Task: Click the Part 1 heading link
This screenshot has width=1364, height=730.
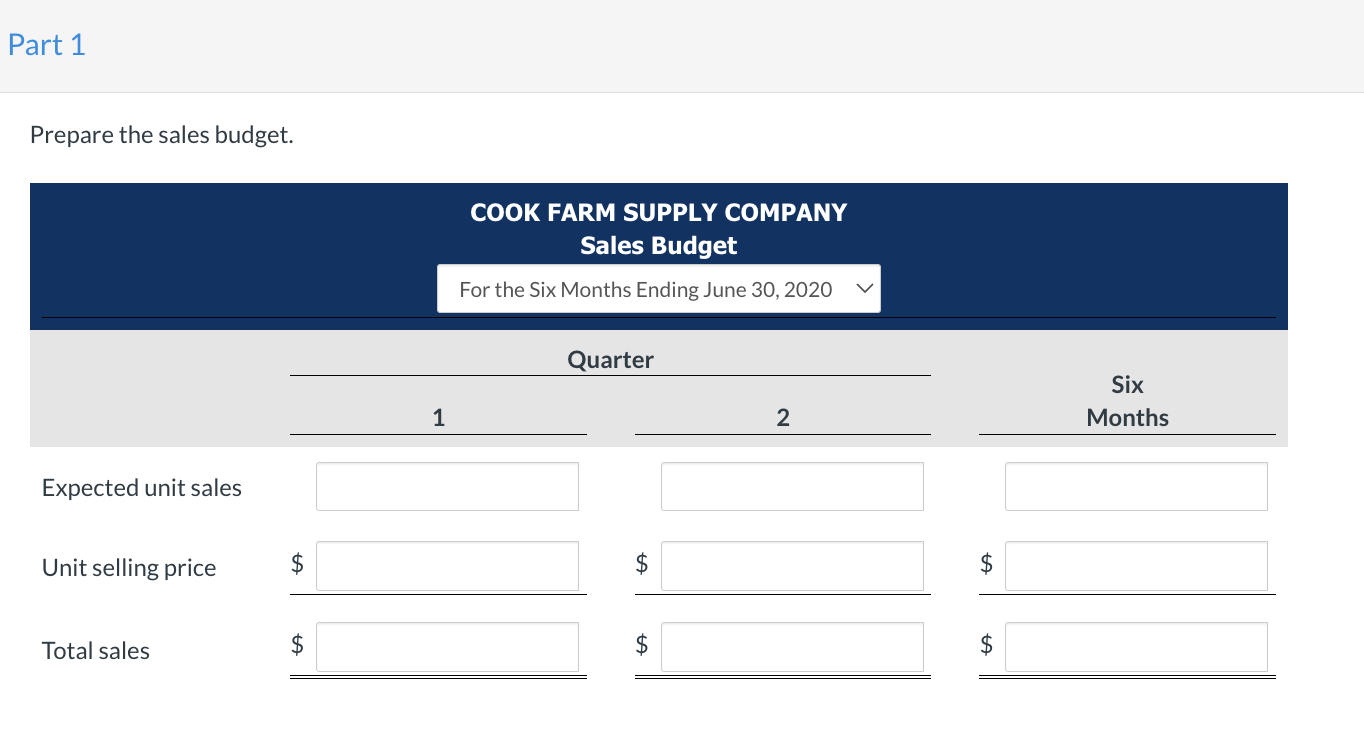Action: (x=47, y=45)
